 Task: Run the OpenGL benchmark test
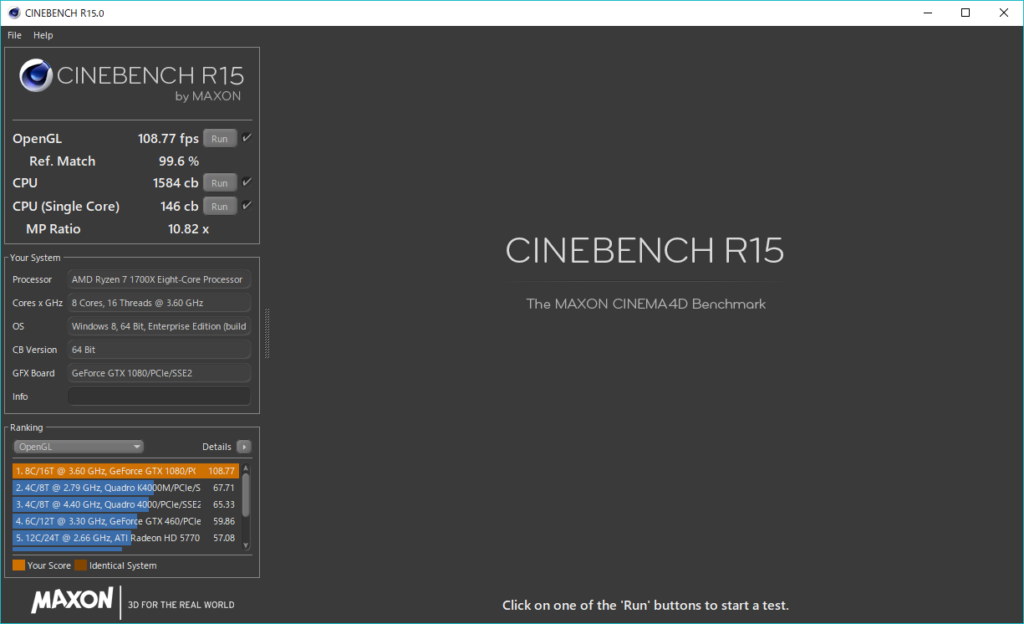[219, 138]
